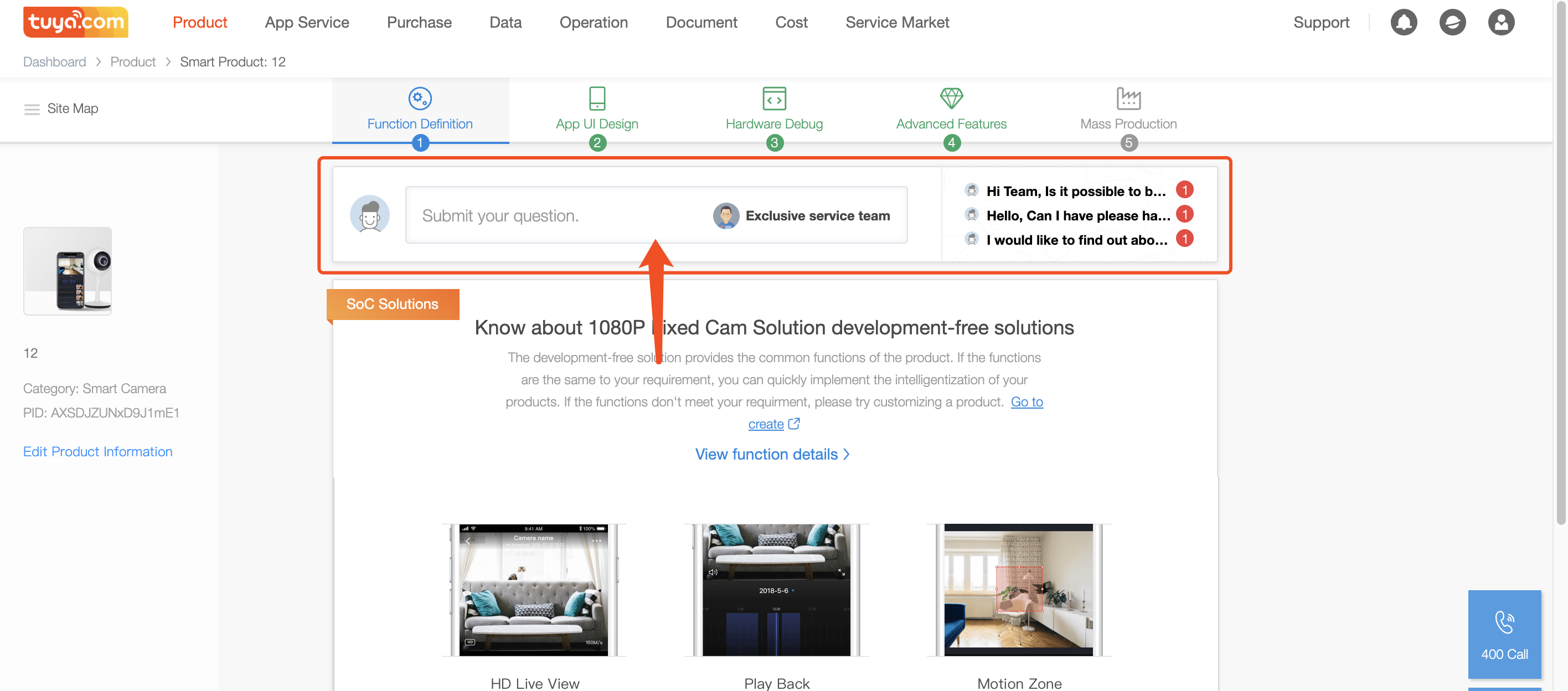Open the 'Hi Team, Is it possible' message
The height and width of the screenshot is (691, 1568).
coord(1076,191)
